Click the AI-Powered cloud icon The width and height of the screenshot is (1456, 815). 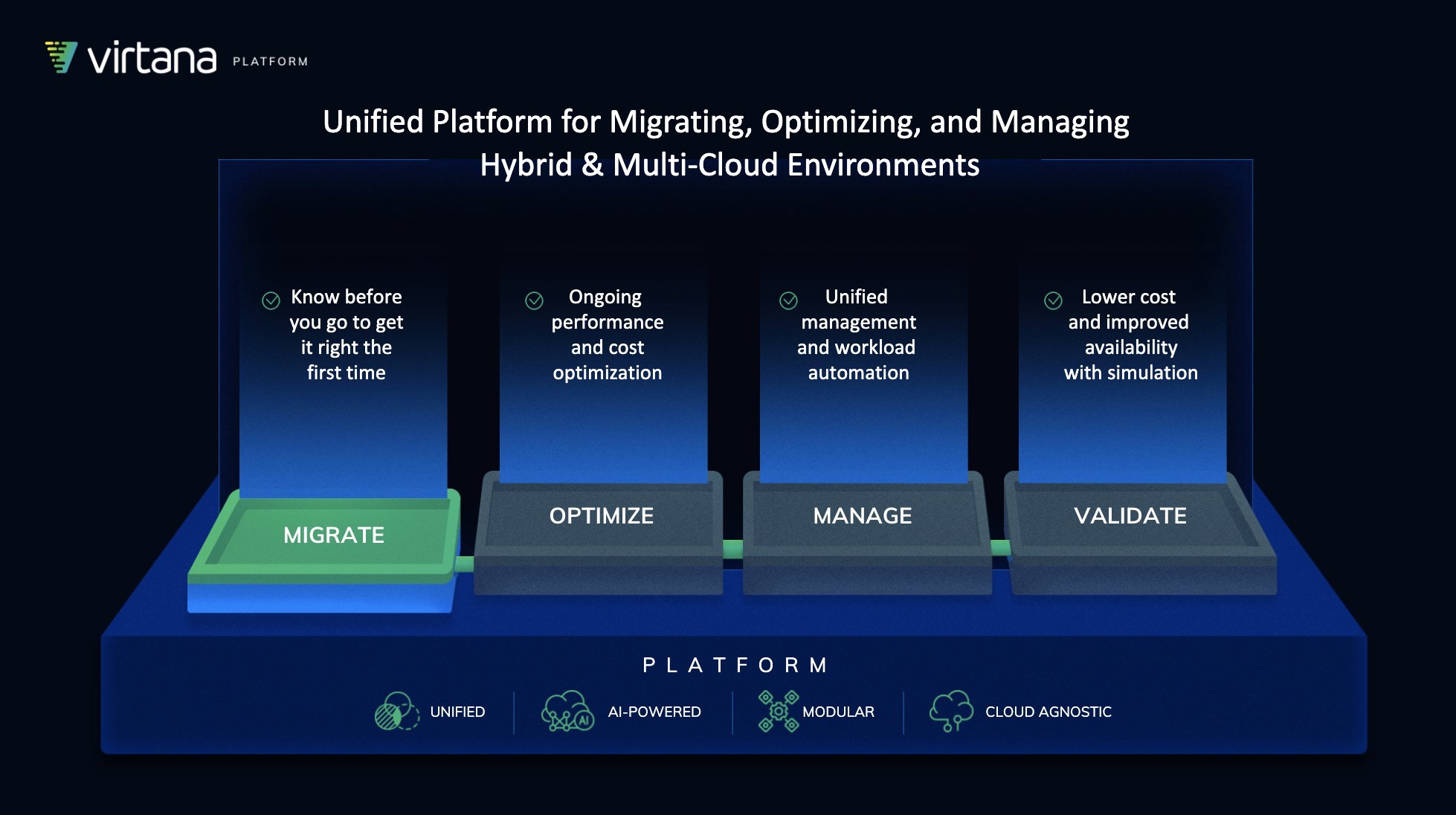567,712
